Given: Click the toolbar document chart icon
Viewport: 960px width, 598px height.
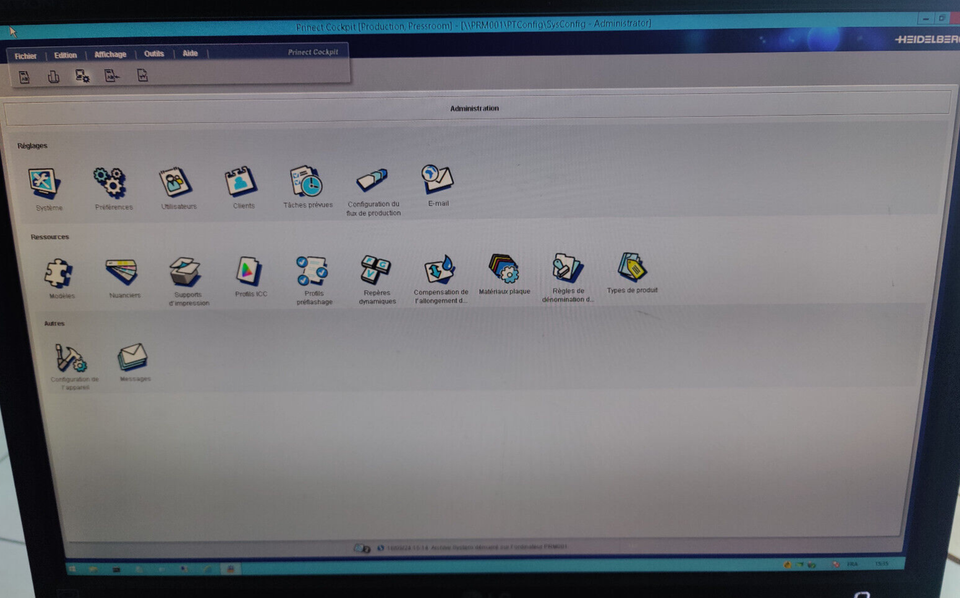Looking at the screenshot, I should [x=142, y=75].
